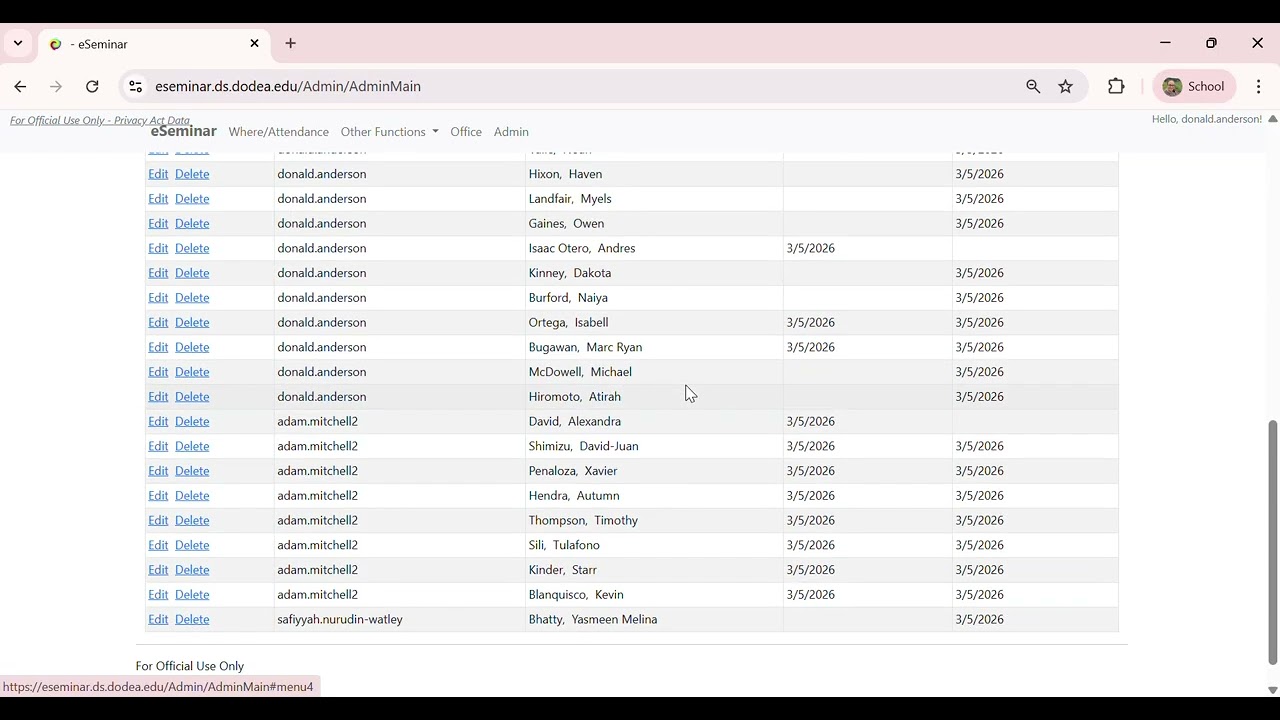Viewport: 1280px width, 720px height.
Task: Edit the Hendra, Autumn row
Action: [158, 496]
